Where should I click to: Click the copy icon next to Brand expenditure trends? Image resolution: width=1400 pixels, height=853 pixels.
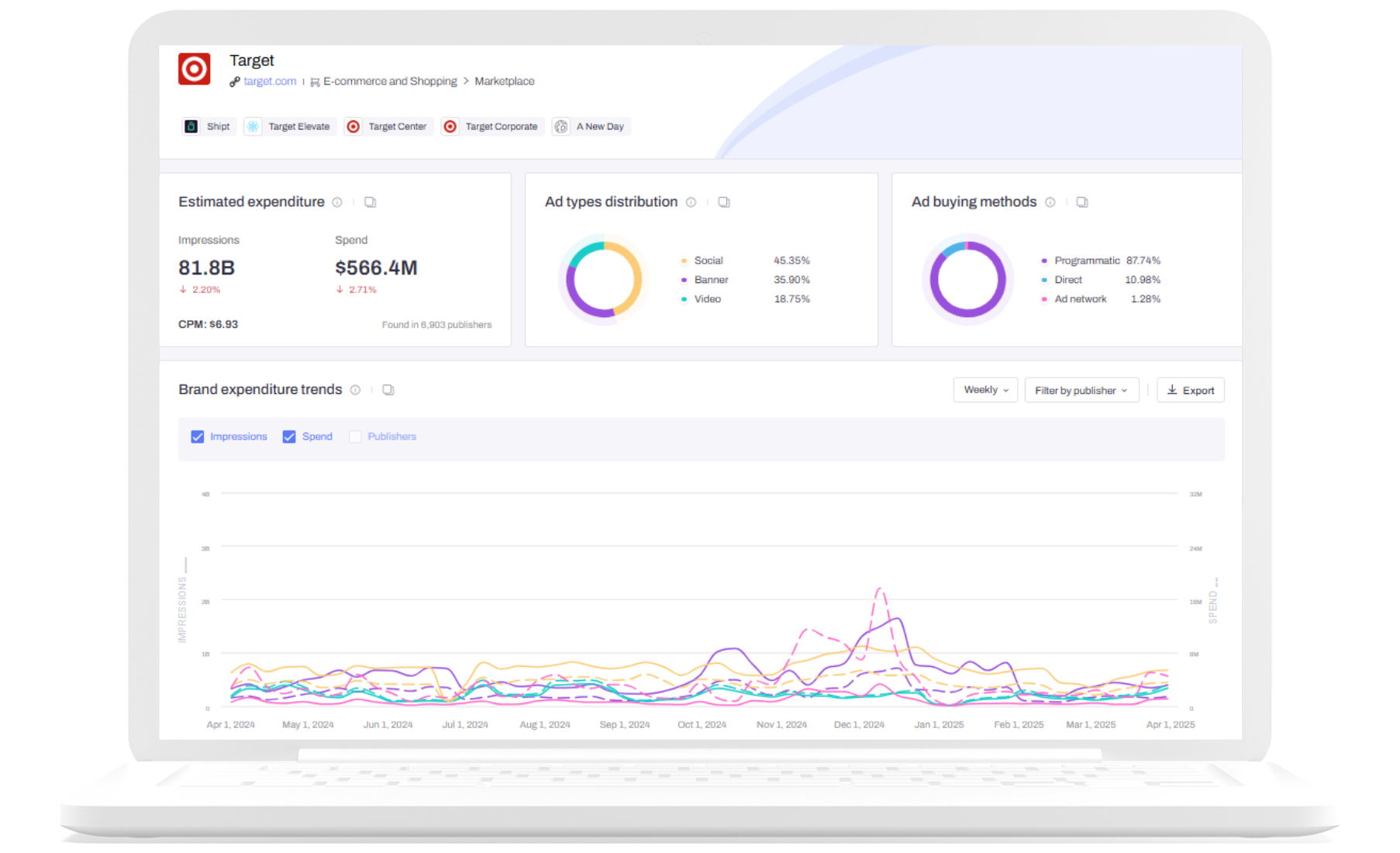(x=388, y=390)
